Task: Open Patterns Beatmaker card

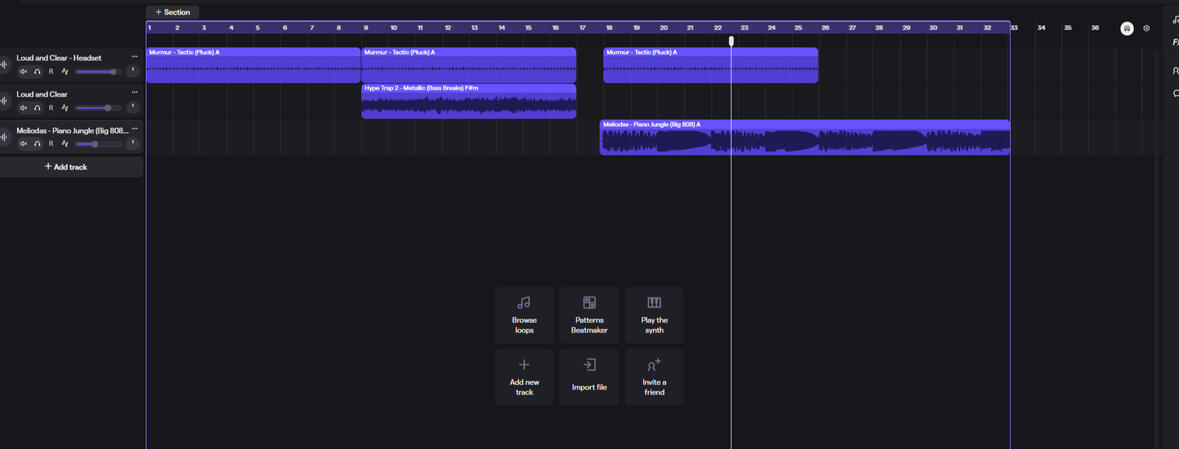Action: click(x=590, y=315)
